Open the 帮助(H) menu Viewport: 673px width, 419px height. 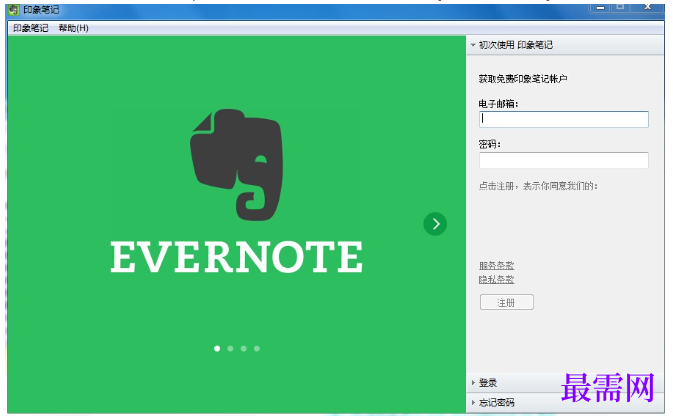click(73, 28)
